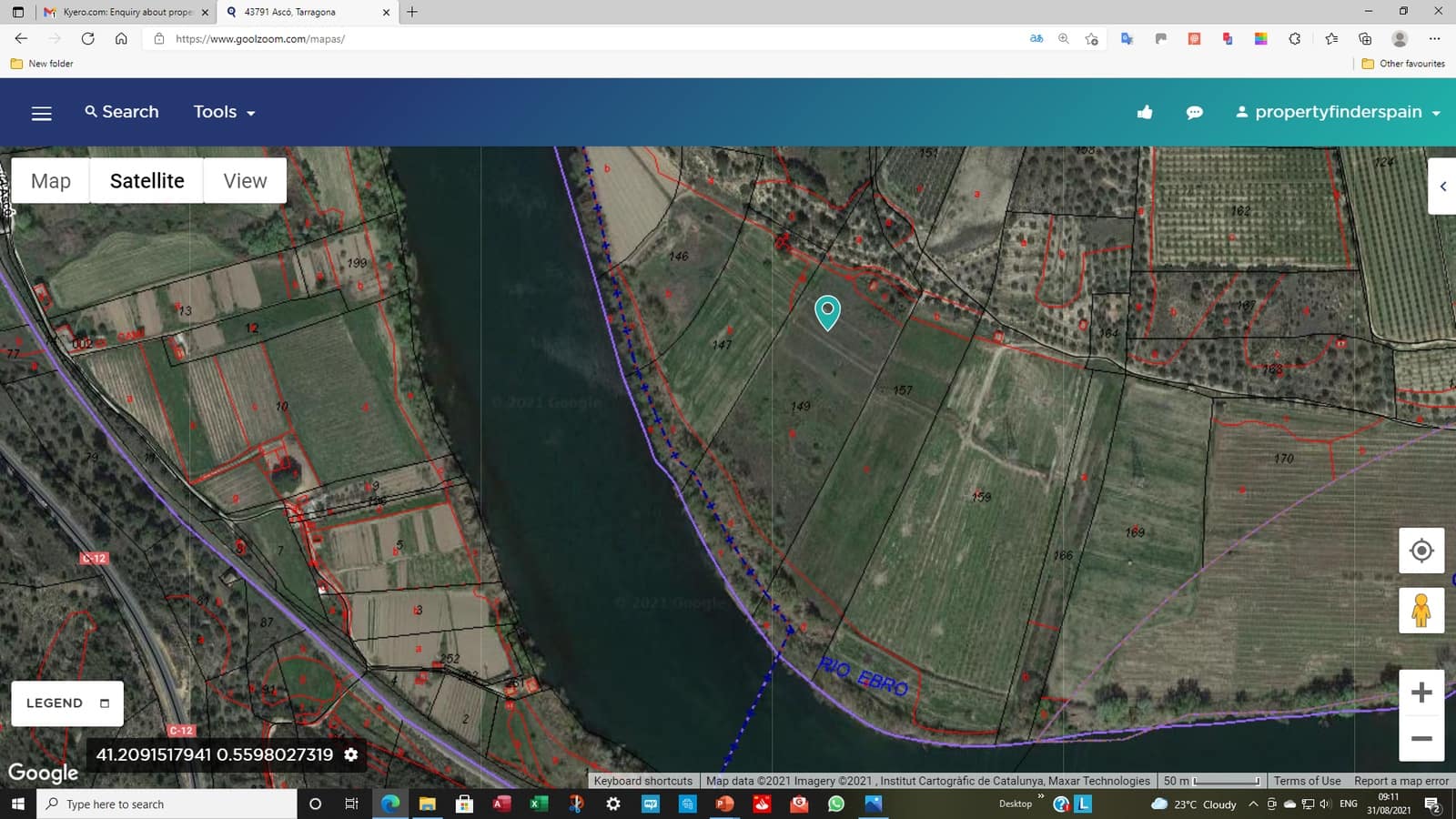The image size is (1456, 819).
Task: Open propertyfinderspain account menu
Action: click(1338, 112)
